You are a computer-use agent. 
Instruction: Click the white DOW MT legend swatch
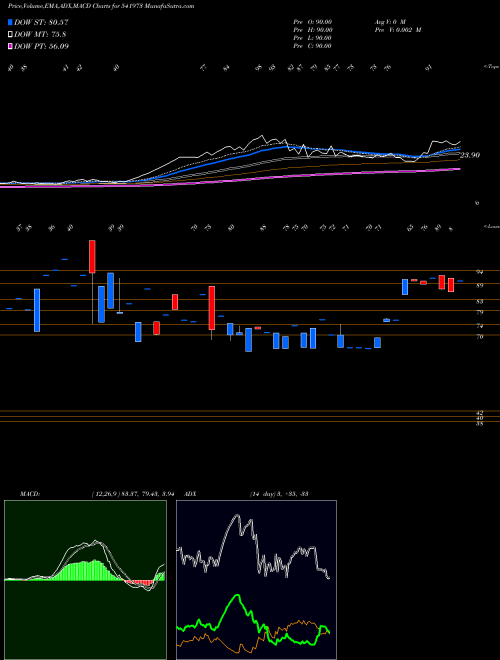(x=11, y=35)
